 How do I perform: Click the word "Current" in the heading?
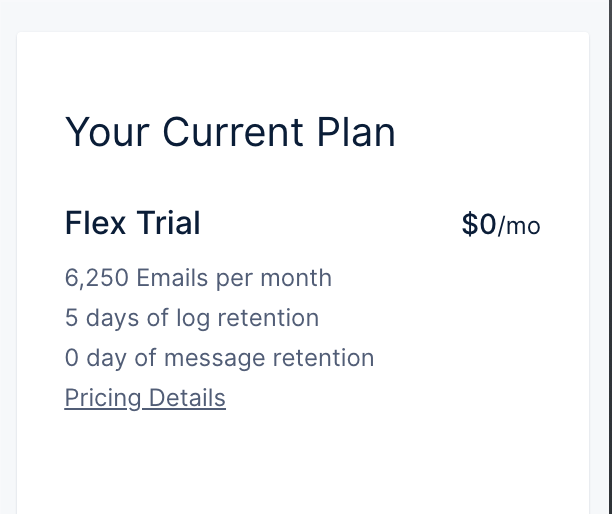point(233,132)
